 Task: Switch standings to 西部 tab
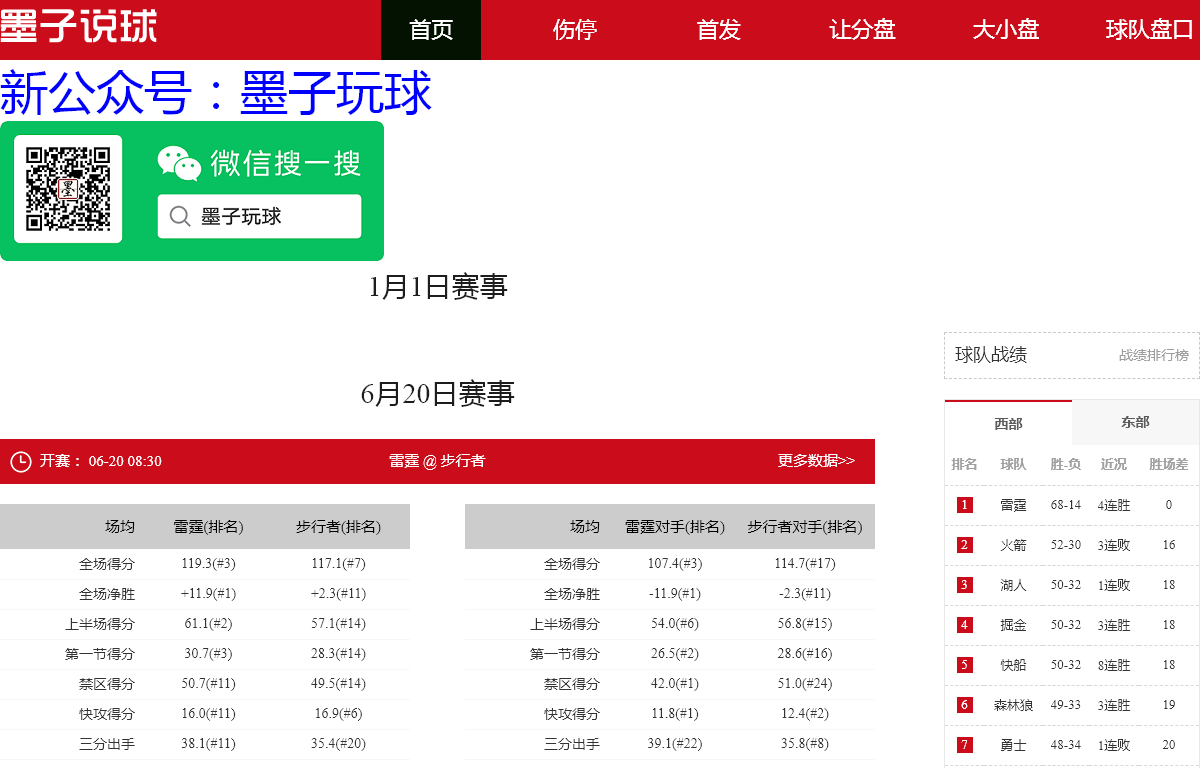coord(1008,423)
